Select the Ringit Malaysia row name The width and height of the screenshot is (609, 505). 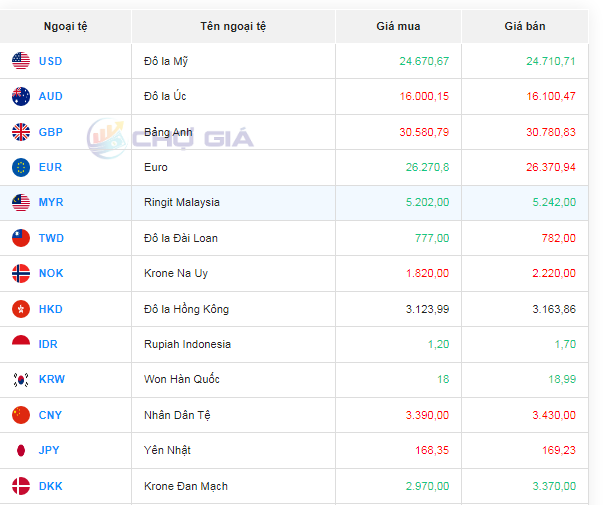(182, 203)
